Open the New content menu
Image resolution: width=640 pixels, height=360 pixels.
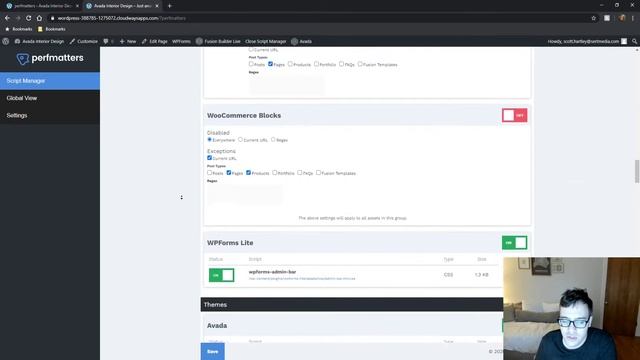coord(128,41)
